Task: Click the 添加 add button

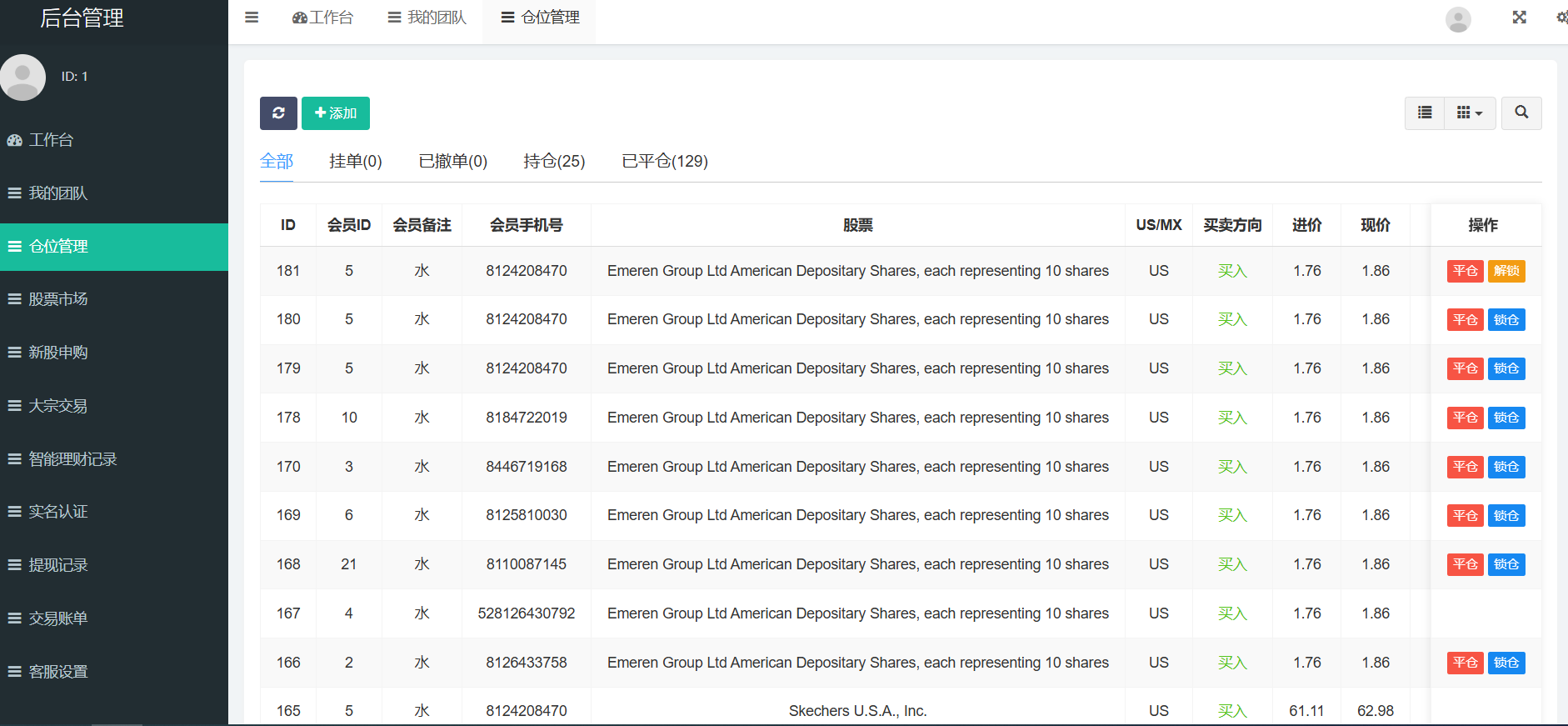Action: tap(336, 113)
